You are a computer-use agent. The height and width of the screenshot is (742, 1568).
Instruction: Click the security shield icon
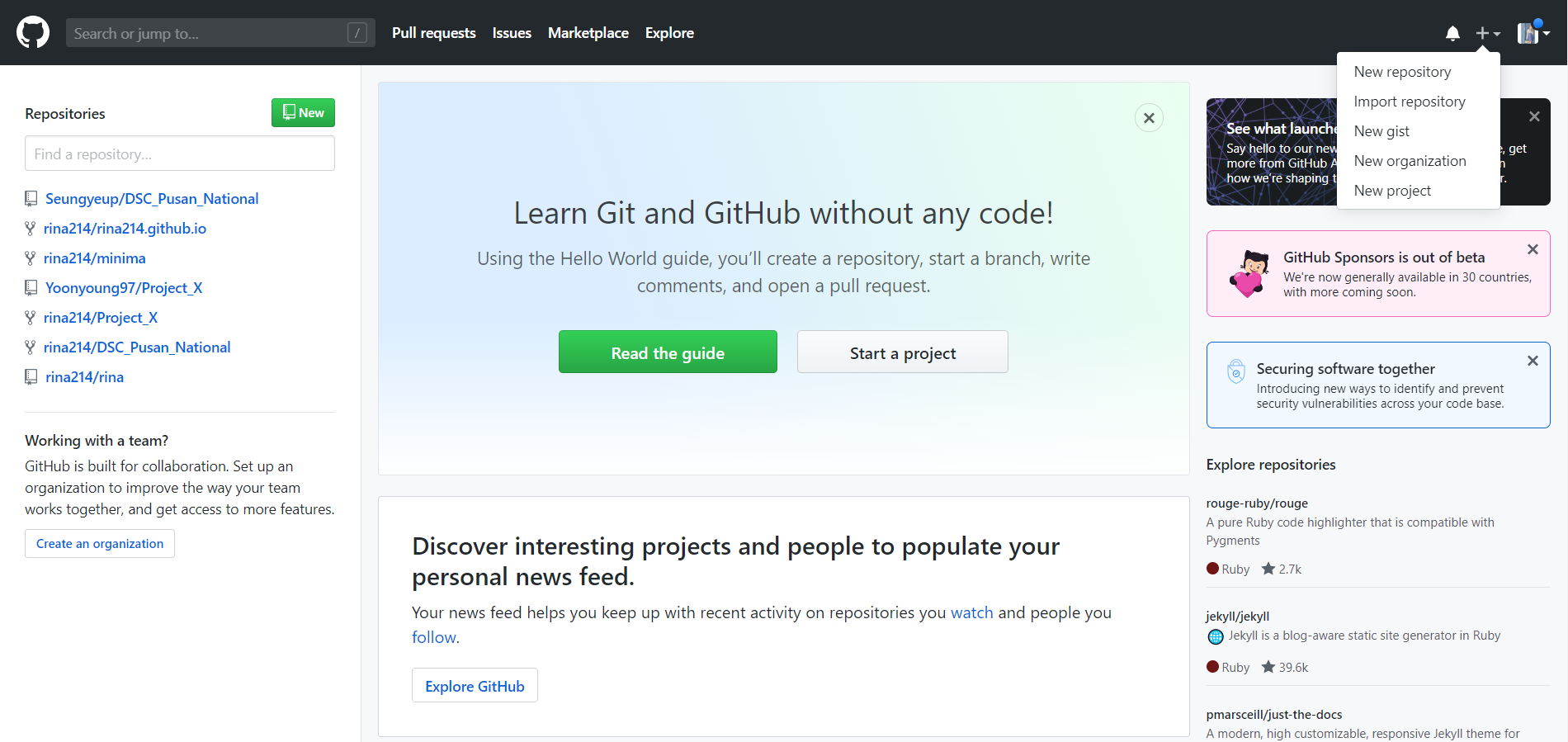pos(1235,371)
